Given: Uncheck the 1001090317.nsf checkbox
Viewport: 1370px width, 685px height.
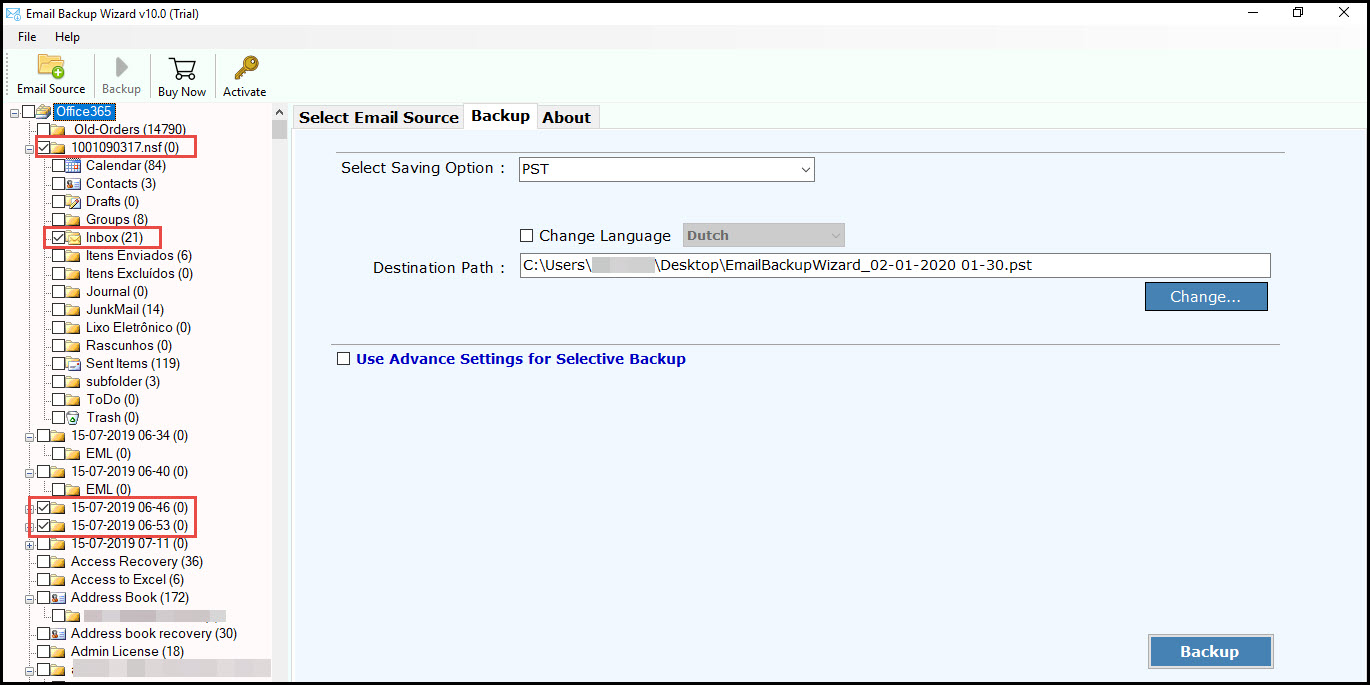Looking at the screenshot, I should [43, 147].
